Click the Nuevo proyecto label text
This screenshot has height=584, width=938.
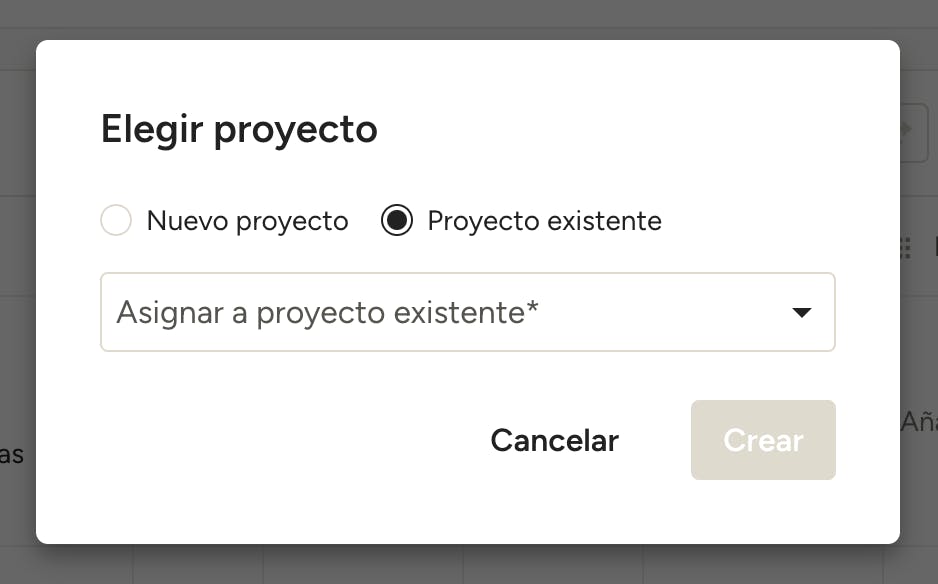pos(248,221)
